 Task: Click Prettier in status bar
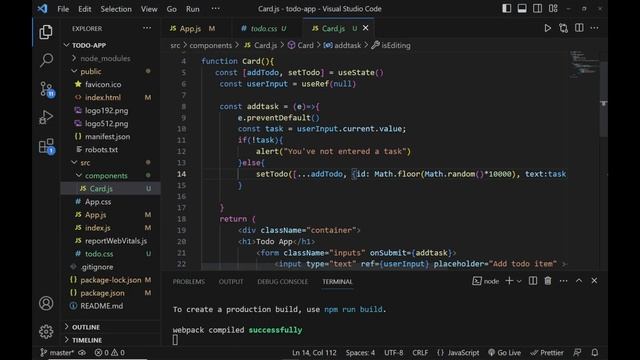point(547,353)
